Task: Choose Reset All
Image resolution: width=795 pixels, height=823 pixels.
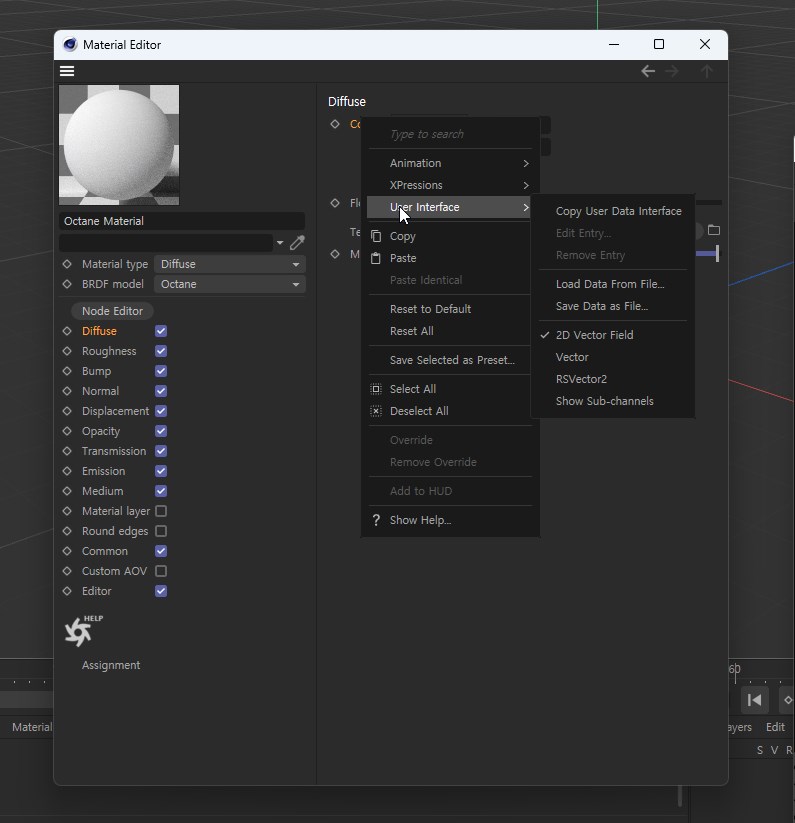Action: [450, 331]
